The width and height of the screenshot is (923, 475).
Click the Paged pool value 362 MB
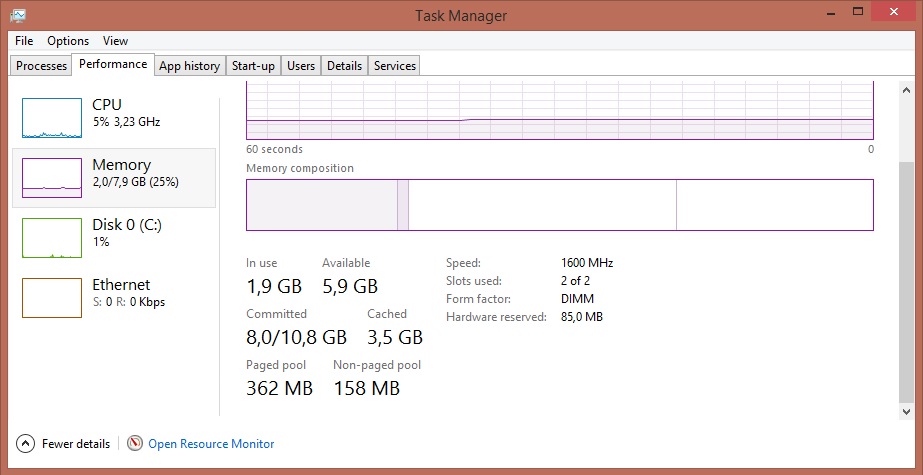(x=280, y=388)
